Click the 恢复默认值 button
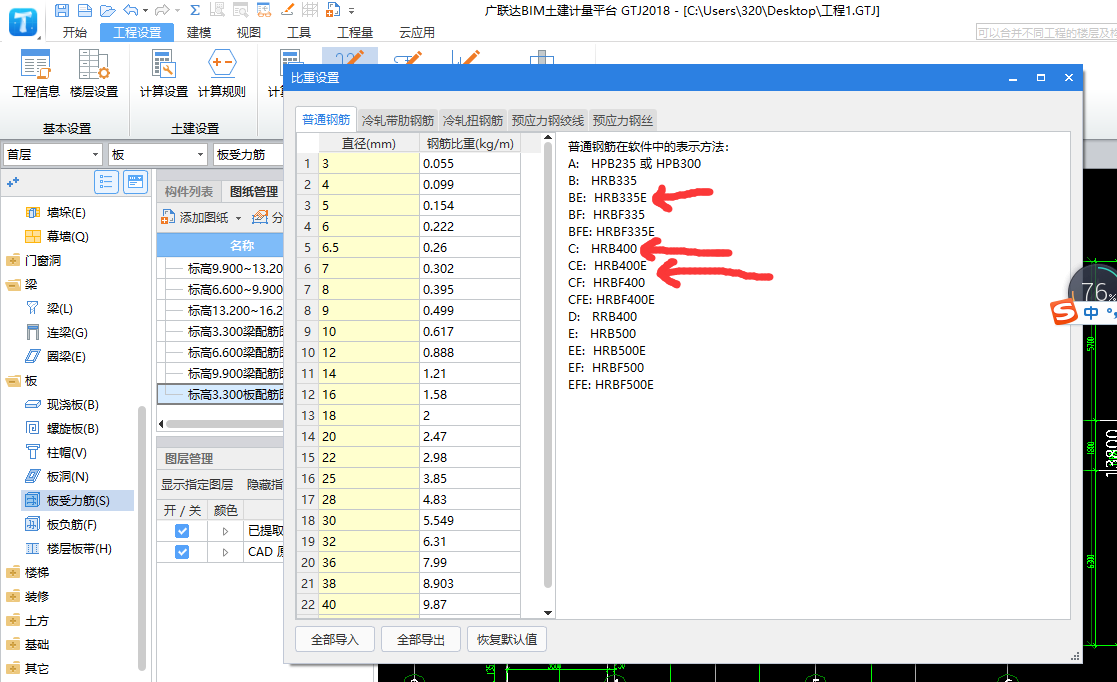The height and width of the screenshot is (682, 1117). 506,639
